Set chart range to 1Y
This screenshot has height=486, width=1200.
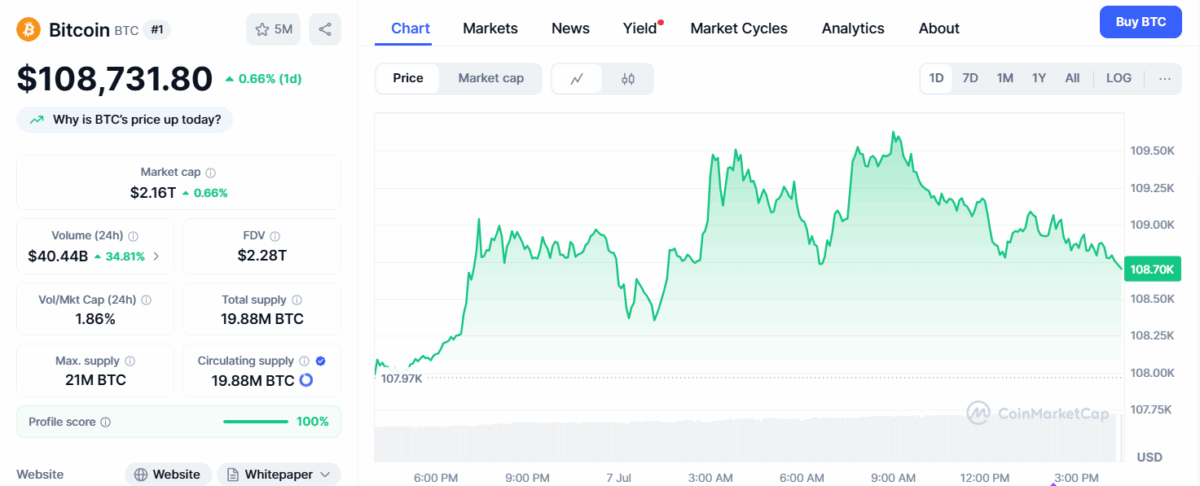tap(1039, 78)
